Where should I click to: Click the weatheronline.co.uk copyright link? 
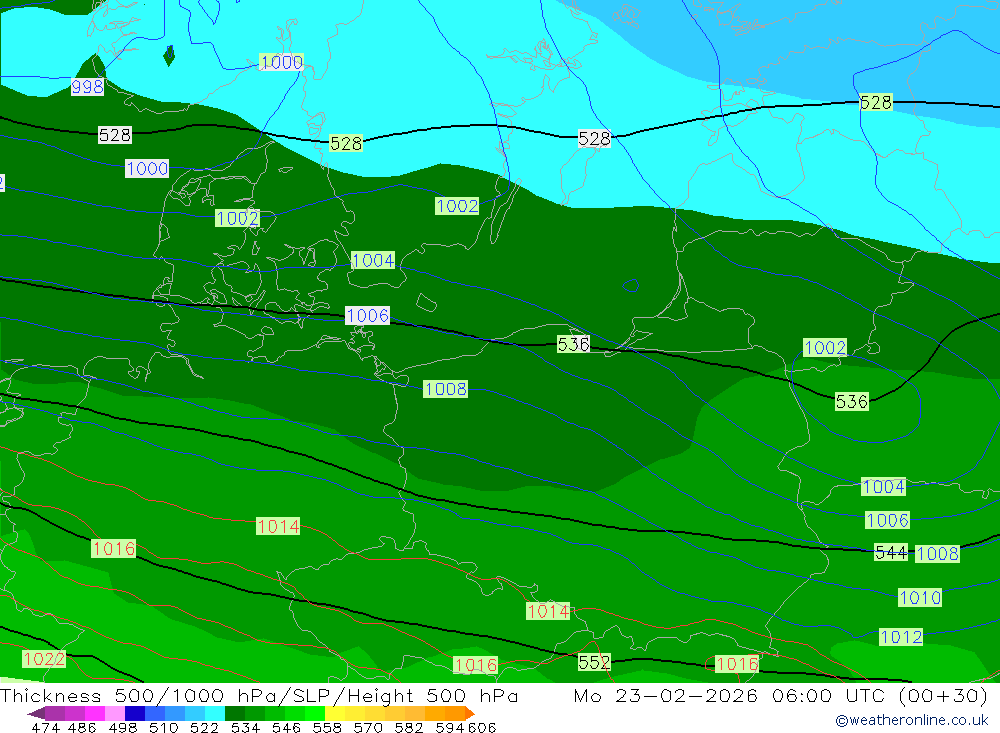[x=911, y=720]
